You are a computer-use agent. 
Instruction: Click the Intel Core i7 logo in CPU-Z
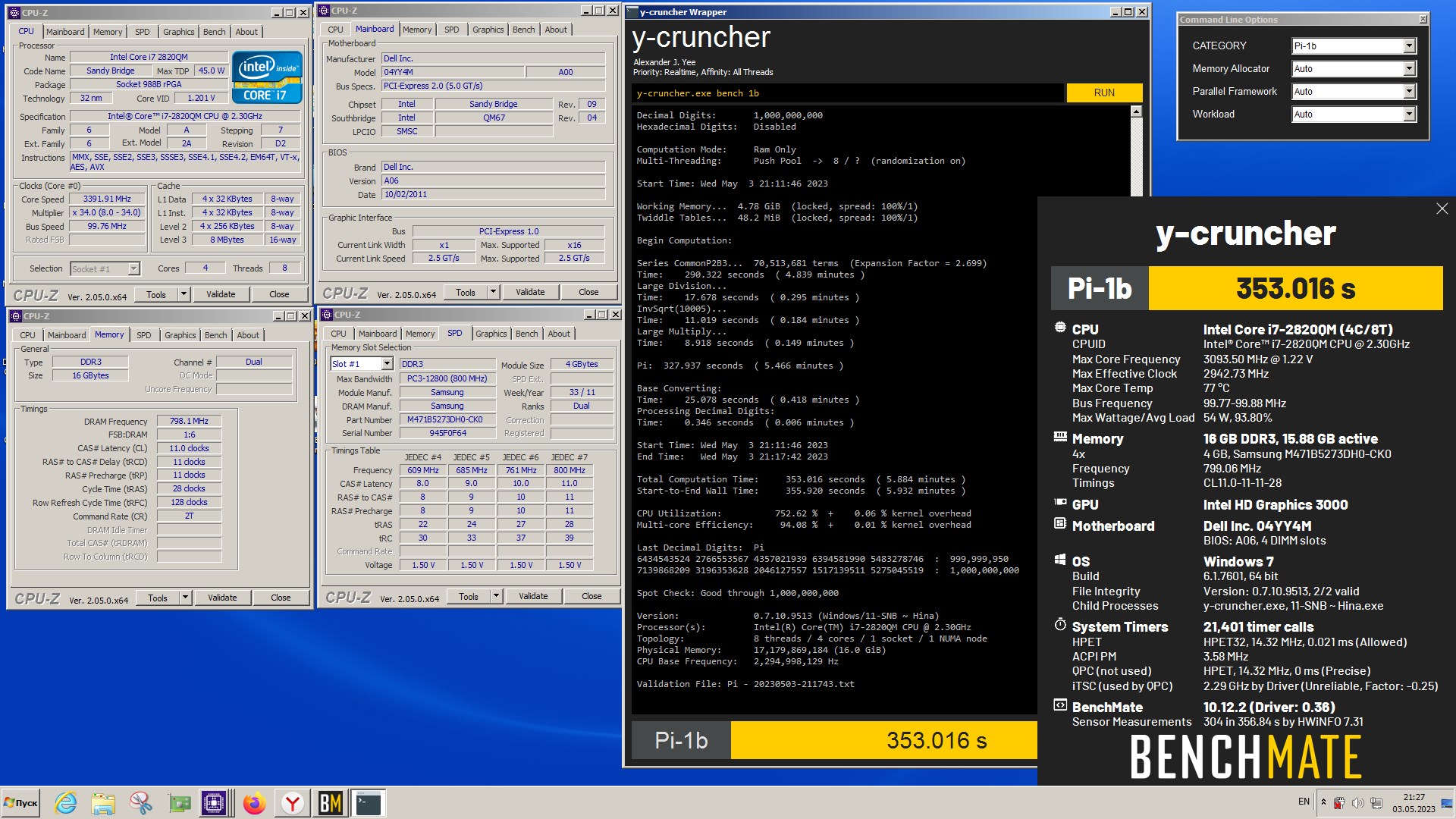(x=267, y=77)
